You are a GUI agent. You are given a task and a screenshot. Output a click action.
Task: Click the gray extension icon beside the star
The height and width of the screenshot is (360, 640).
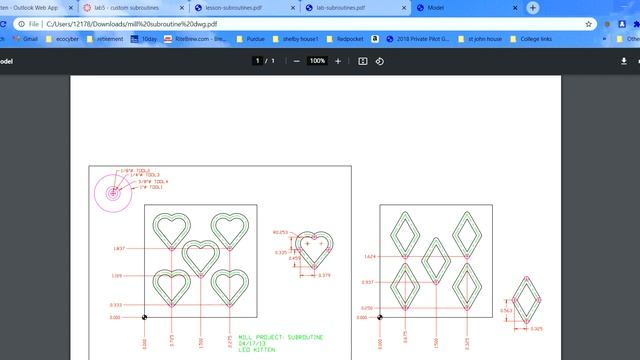point(607,24)
